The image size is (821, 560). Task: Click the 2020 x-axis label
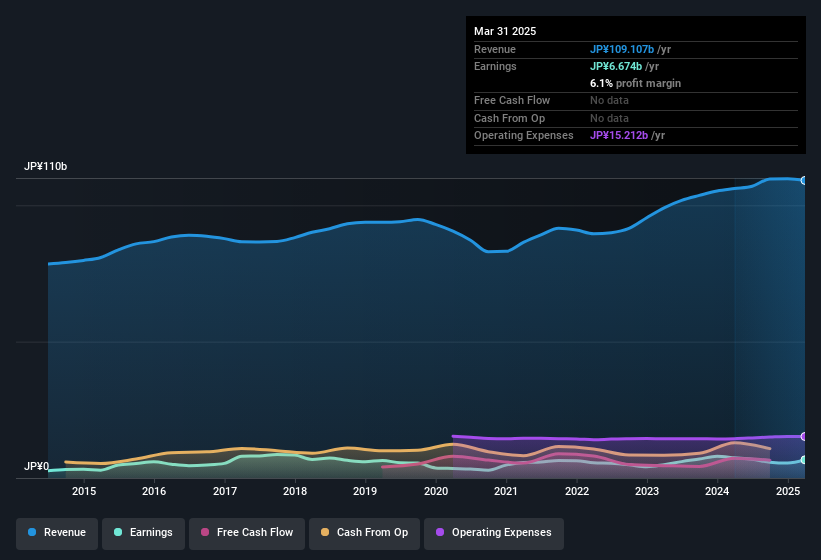click(x=436, y=491)
